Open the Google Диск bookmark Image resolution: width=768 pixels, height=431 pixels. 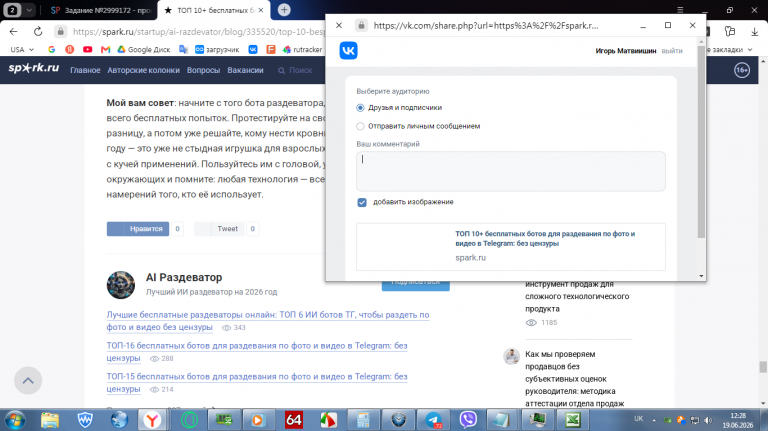144,49
